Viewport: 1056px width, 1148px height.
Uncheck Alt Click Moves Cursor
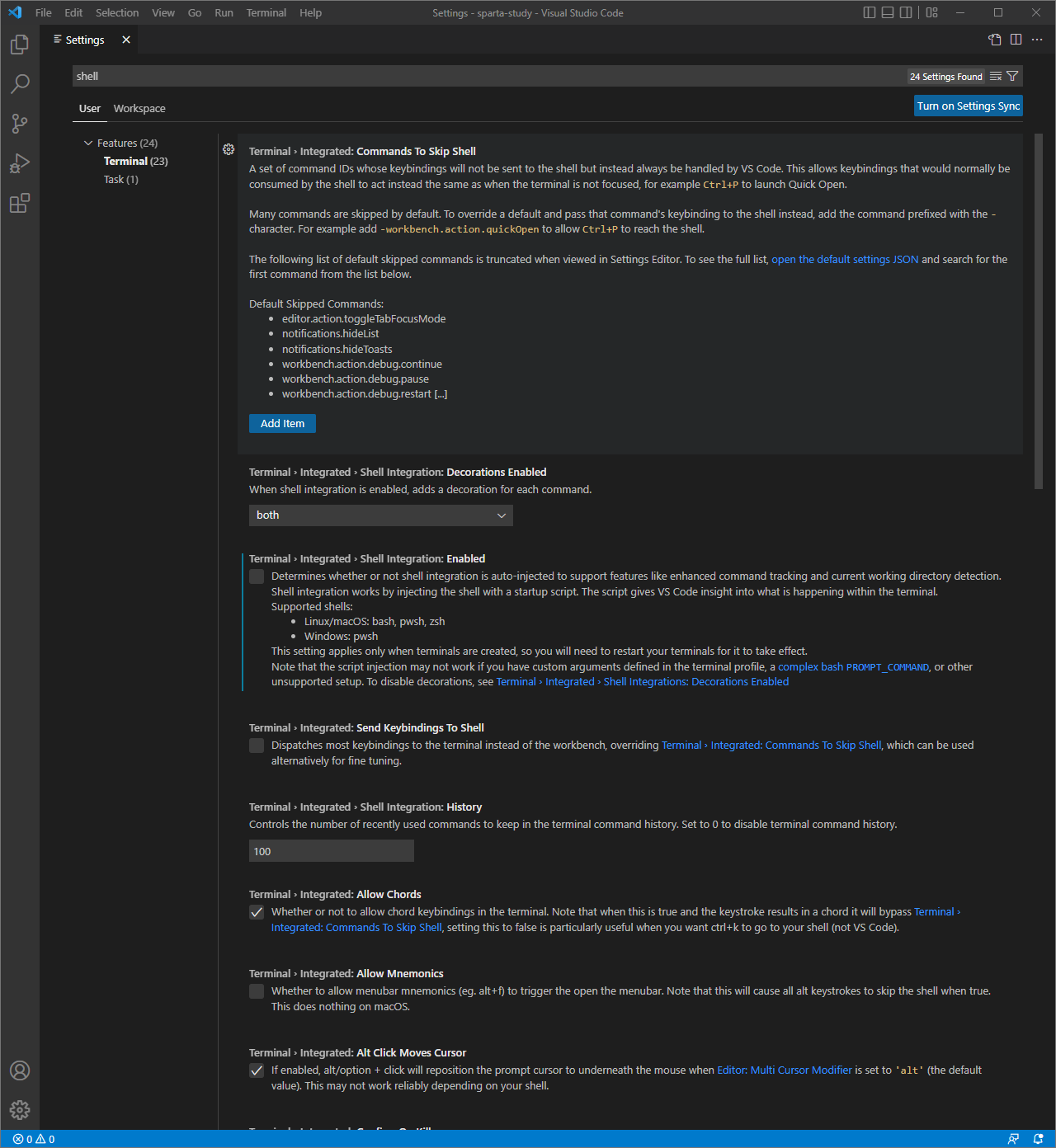[257, 1070]
